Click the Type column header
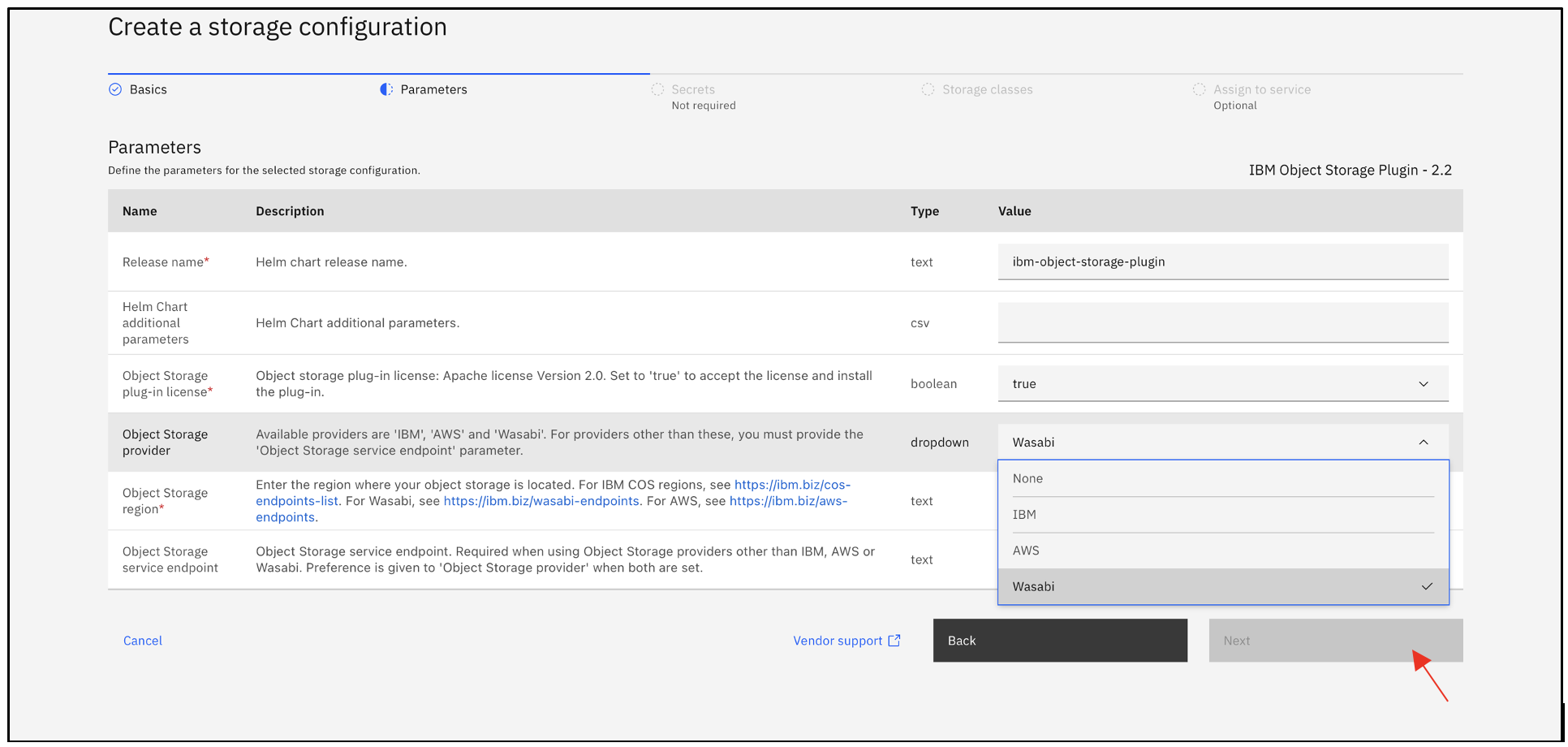This screenshot has width=1568, height=747. (x=924, y=211)
